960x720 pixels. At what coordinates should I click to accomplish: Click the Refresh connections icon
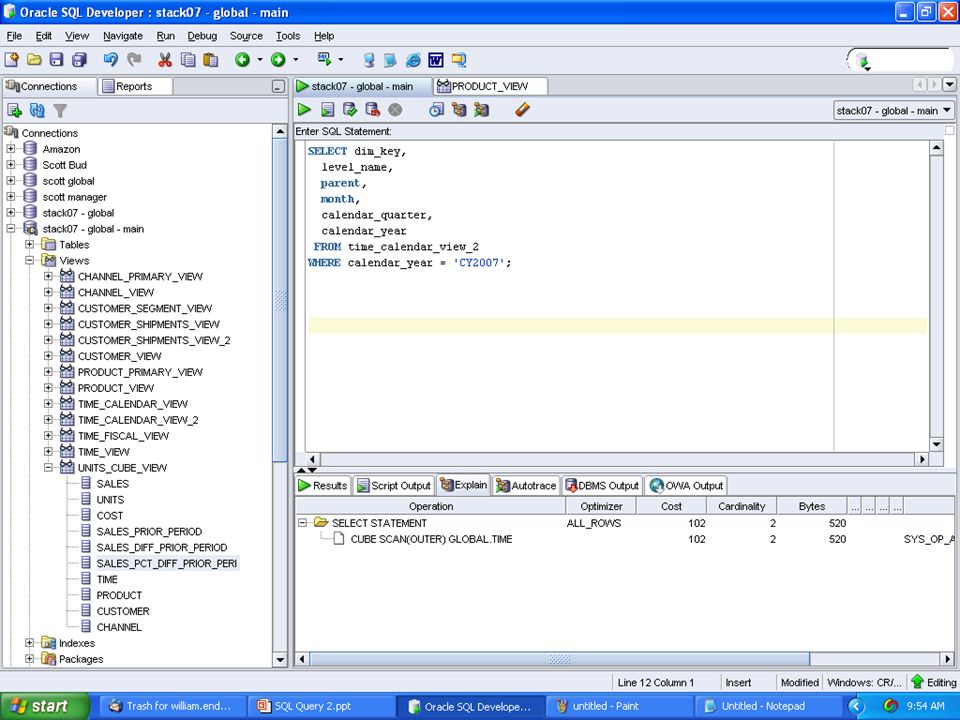point(37,110)
